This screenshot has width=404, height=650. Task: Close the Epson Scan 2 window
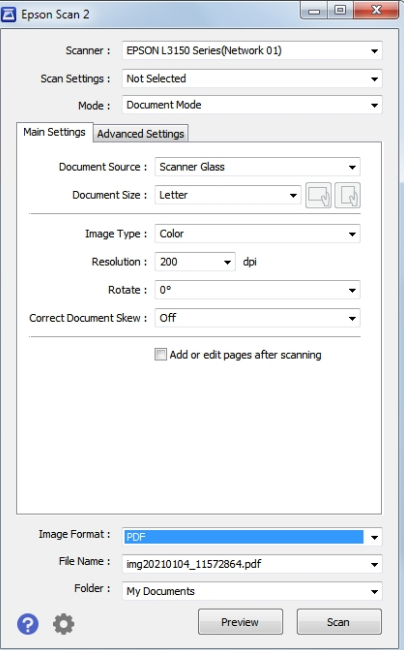click(376, 10)
